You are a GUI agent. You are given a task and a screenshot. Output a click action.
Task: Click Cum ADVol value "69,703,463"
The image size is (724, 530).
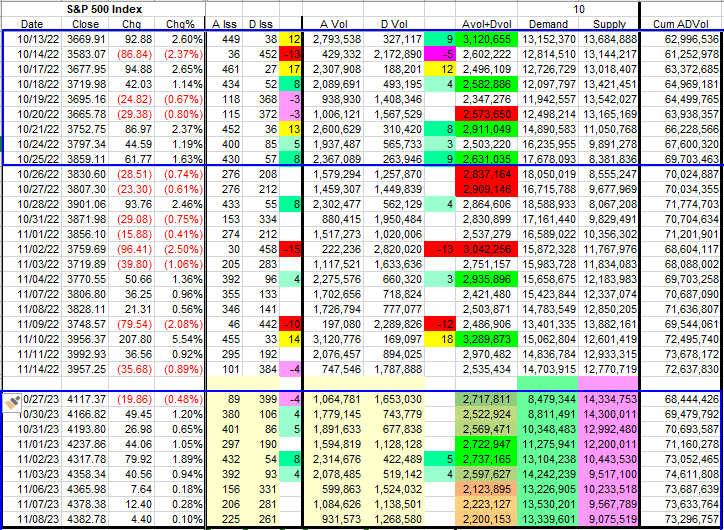pyautogui.click(x=682, y=159)
